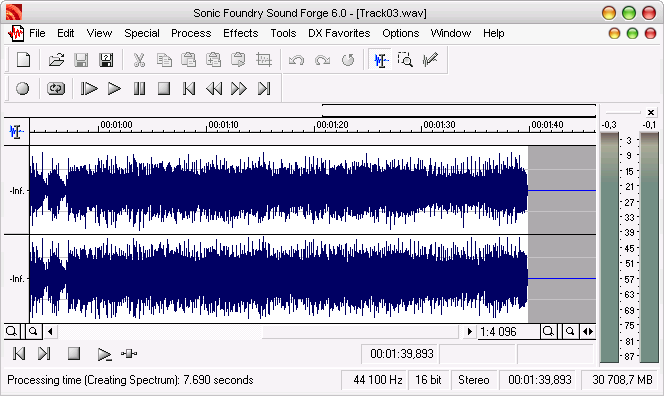The image size is (664, 396).
Task: Click the Mix paste icon
Action: click(x=213, y=60)
